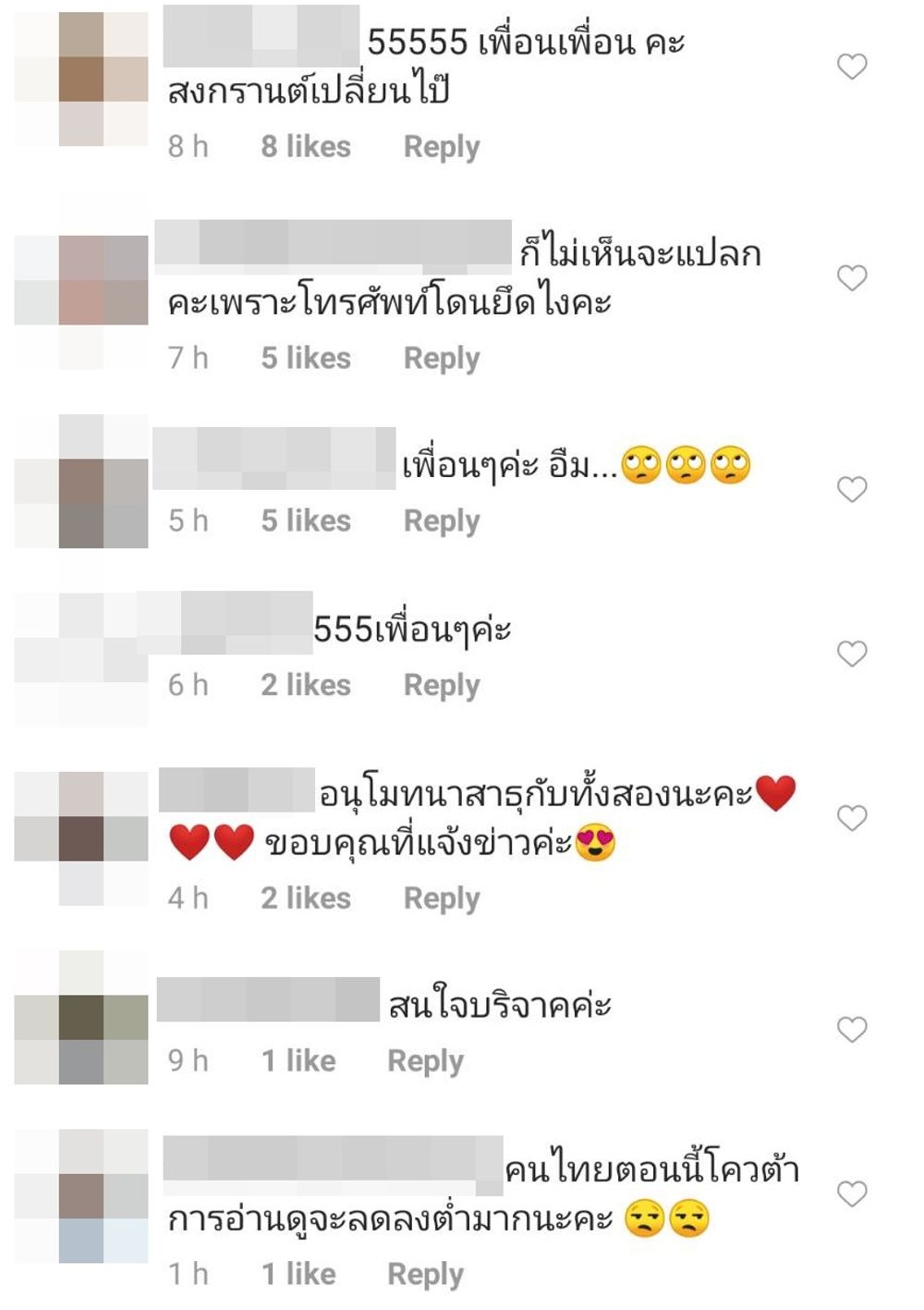Open 5 likes on 7 h comment
Image resolution: width=924 pixels, height=1310 pixels.
point(306,358)
